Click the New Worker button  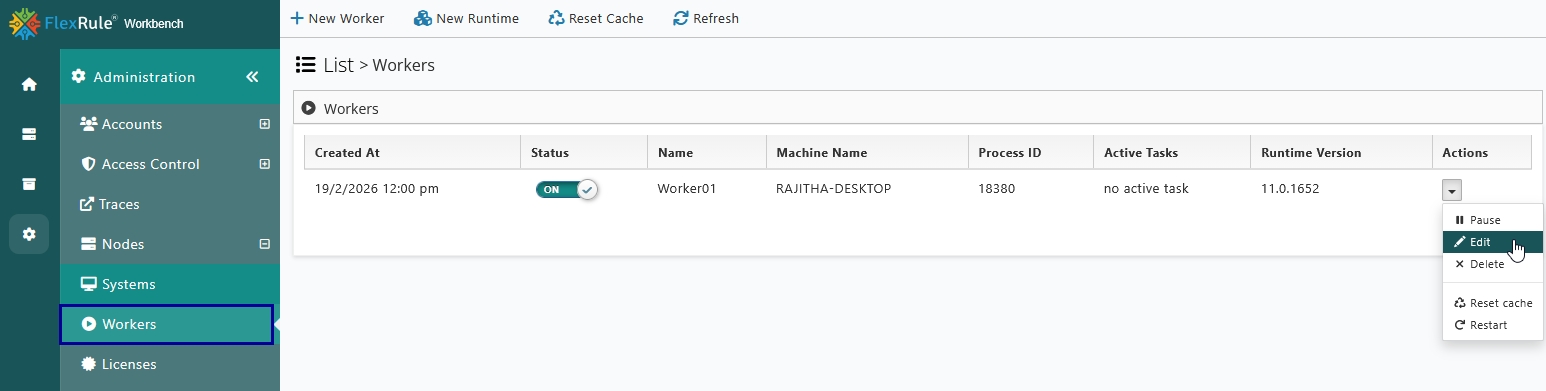tap(337, 18)
